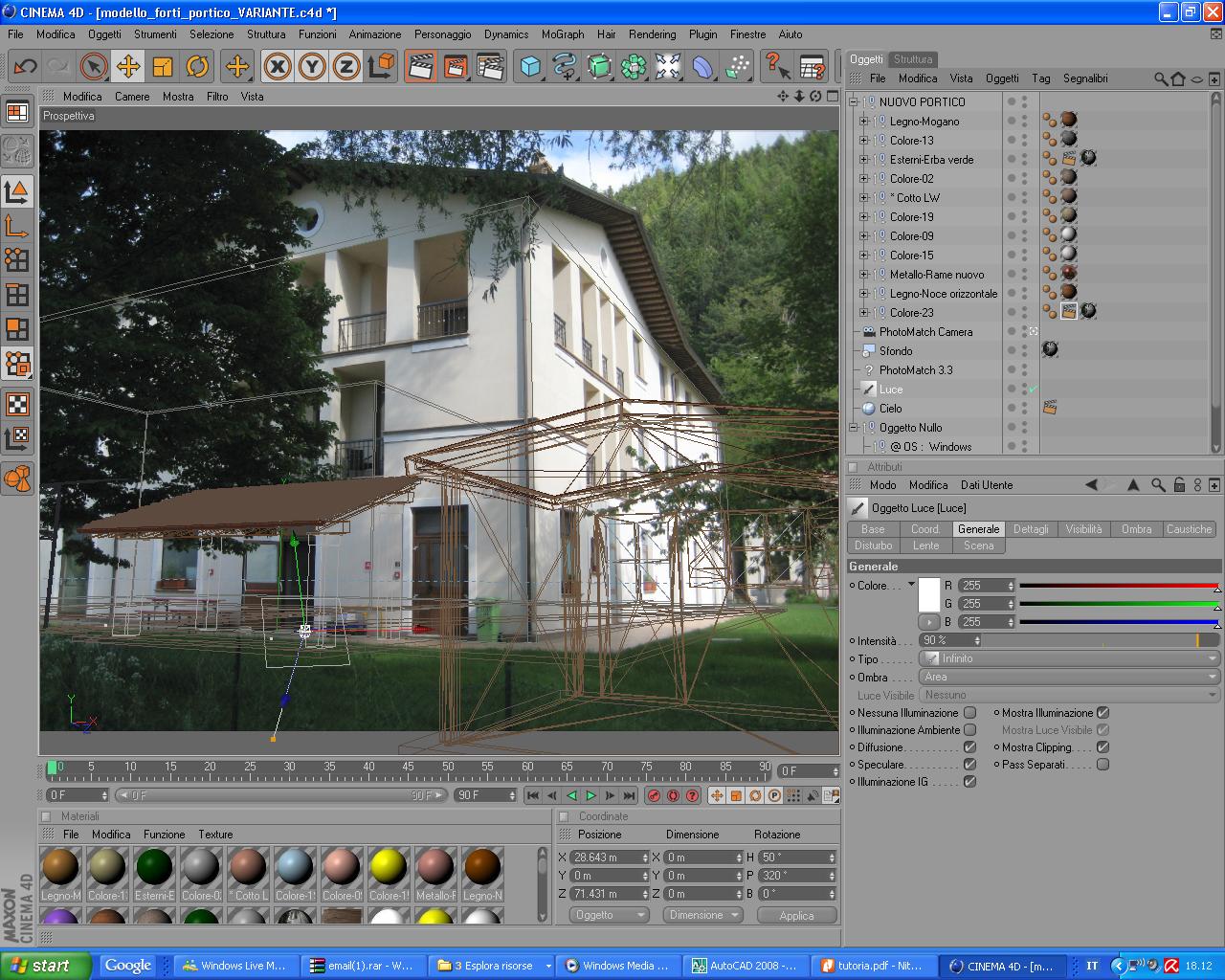The width and height of the screenshot is (1225, 980).
Task: Go to the end of the animation
Action: tap(629, 795)
